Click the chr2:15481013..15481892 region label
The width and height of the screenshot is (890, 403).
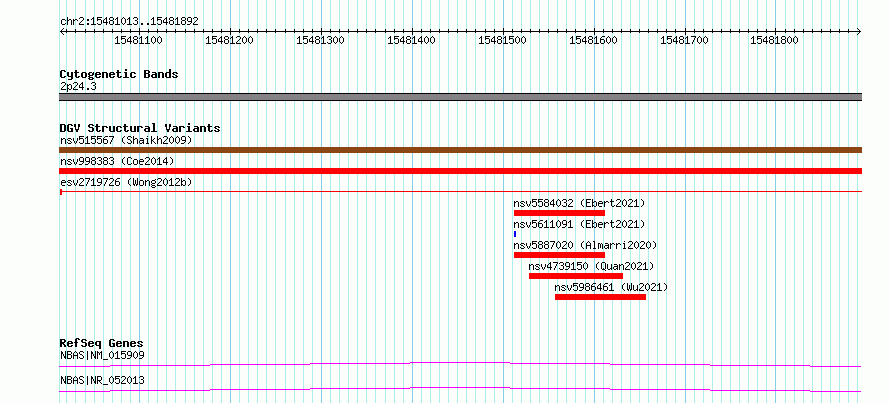click(x=129, y=22)
